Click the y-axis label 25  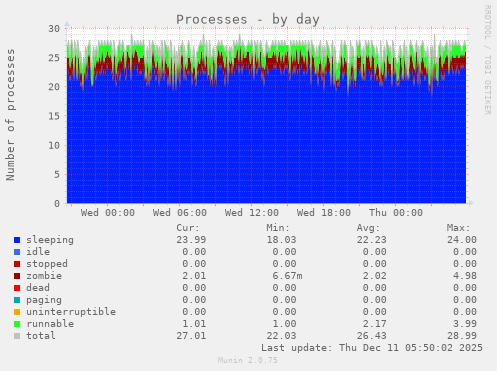click(x=54, y=58)
